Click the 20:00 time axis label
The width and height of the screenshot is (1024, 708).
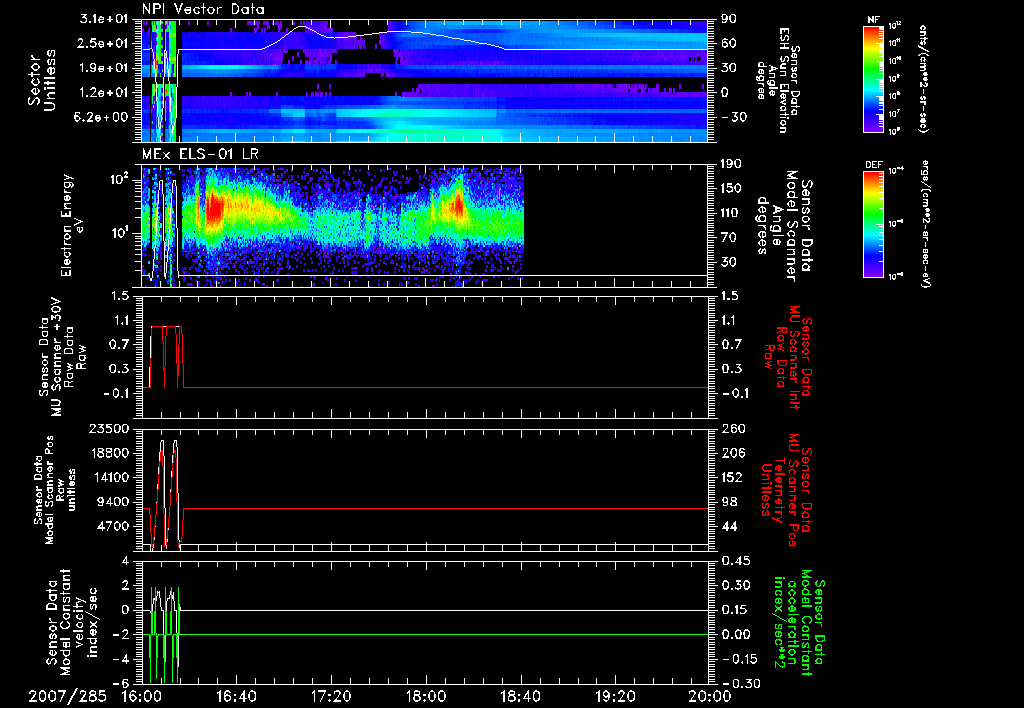coord(710,696)
